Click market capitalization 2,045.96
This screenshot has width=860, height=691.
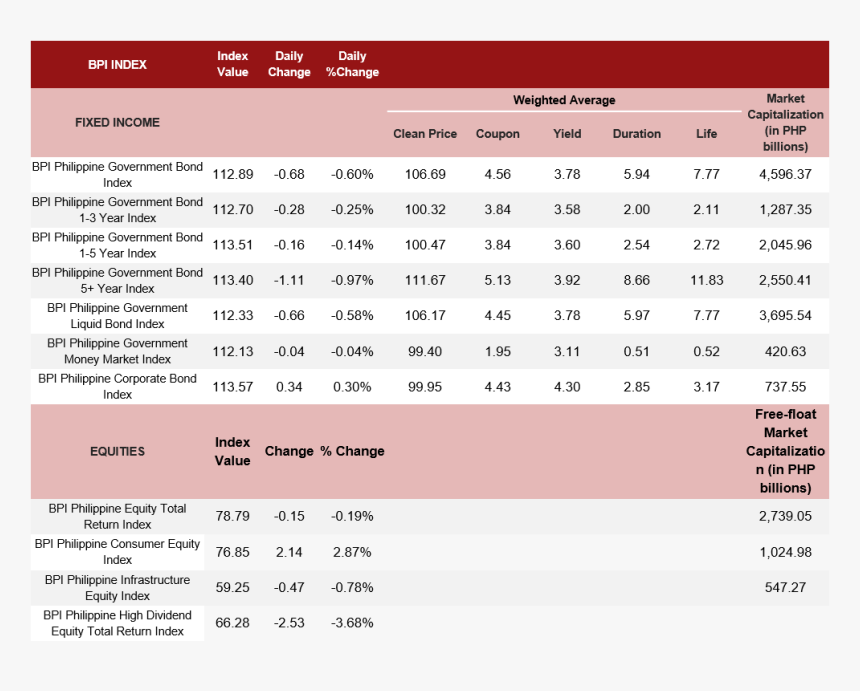[x=785, y=245]
